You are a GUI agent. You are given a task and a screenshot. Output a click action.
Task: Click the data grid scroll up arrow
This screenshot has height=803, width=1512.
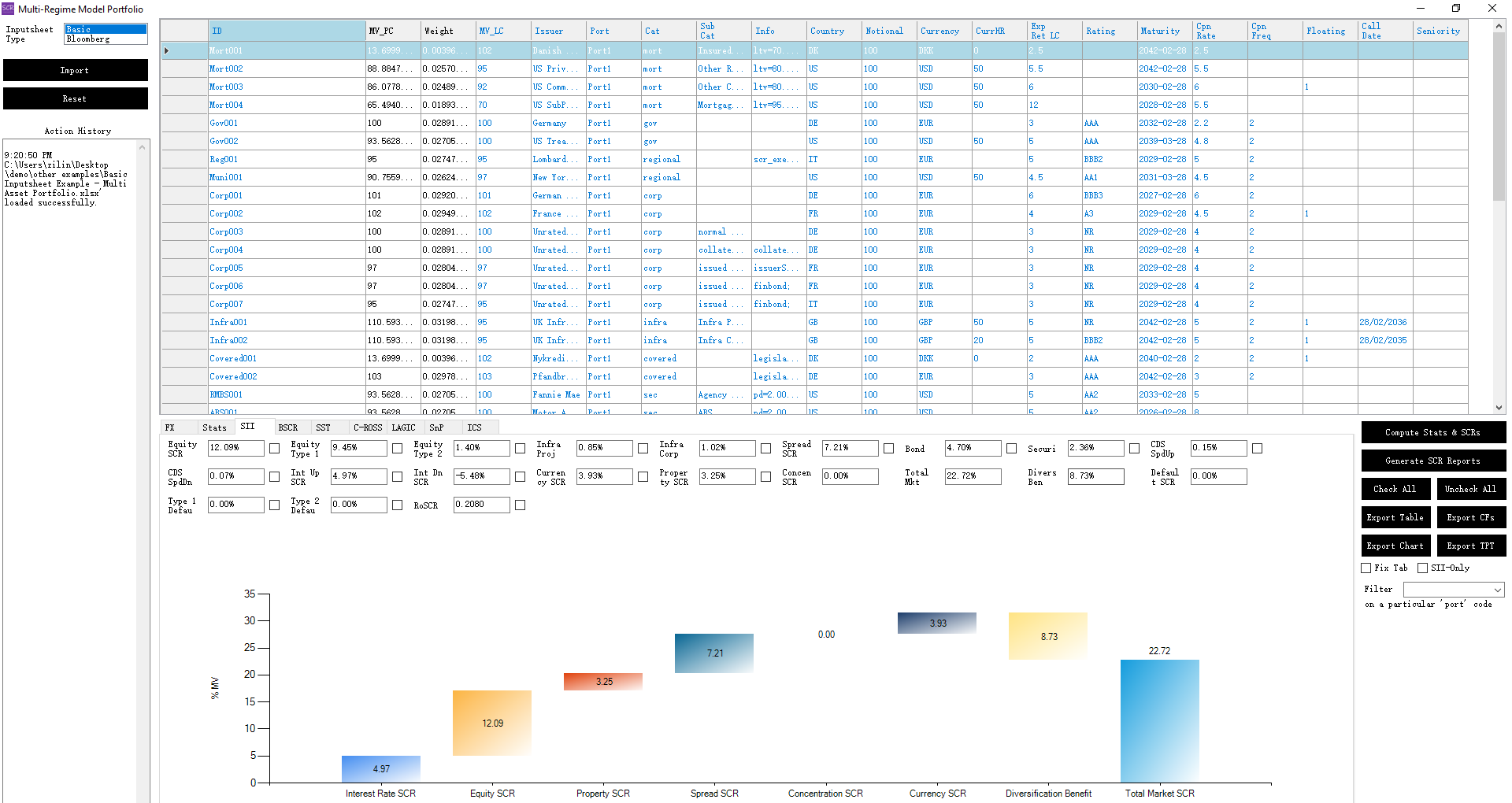click(1499, 26)
